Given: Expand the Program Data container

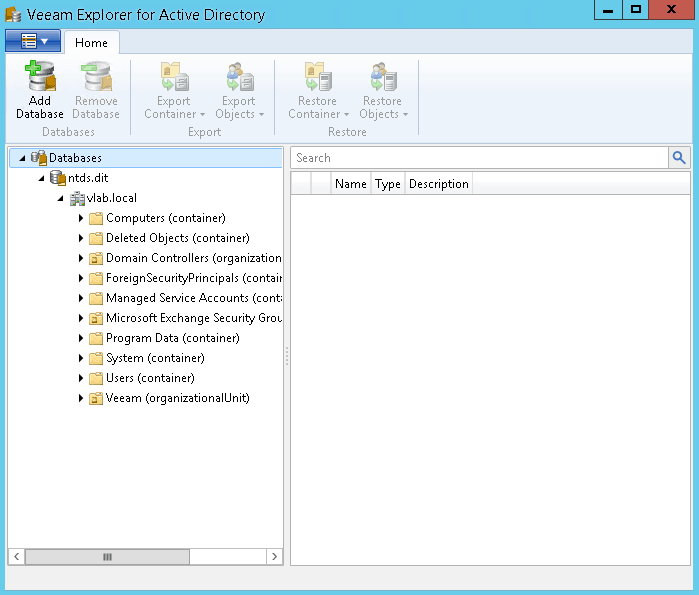Looking at the screenshot, I should click(x=81, y=338).
